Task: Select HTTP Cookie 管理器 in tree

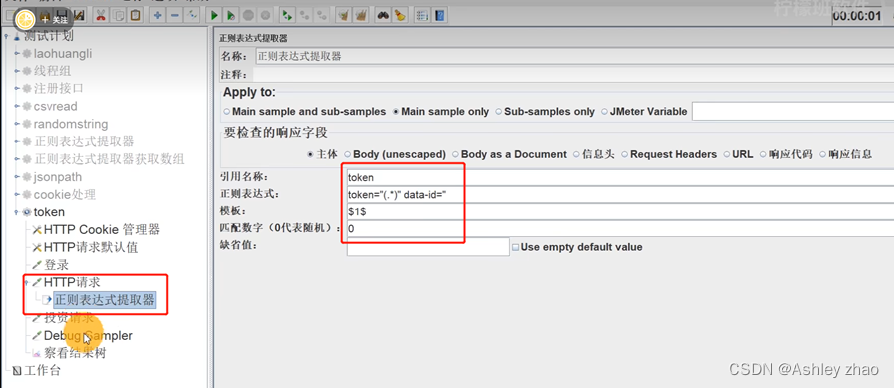Action: (x=101, y=230)
